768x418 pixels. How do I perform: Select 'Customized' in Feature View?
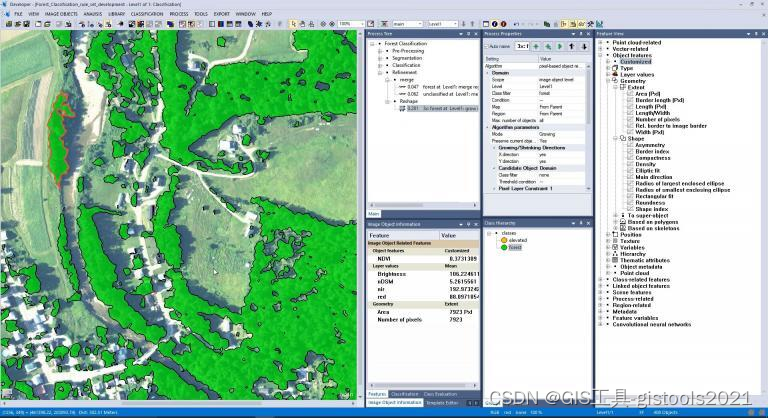(x=635, y=62)
